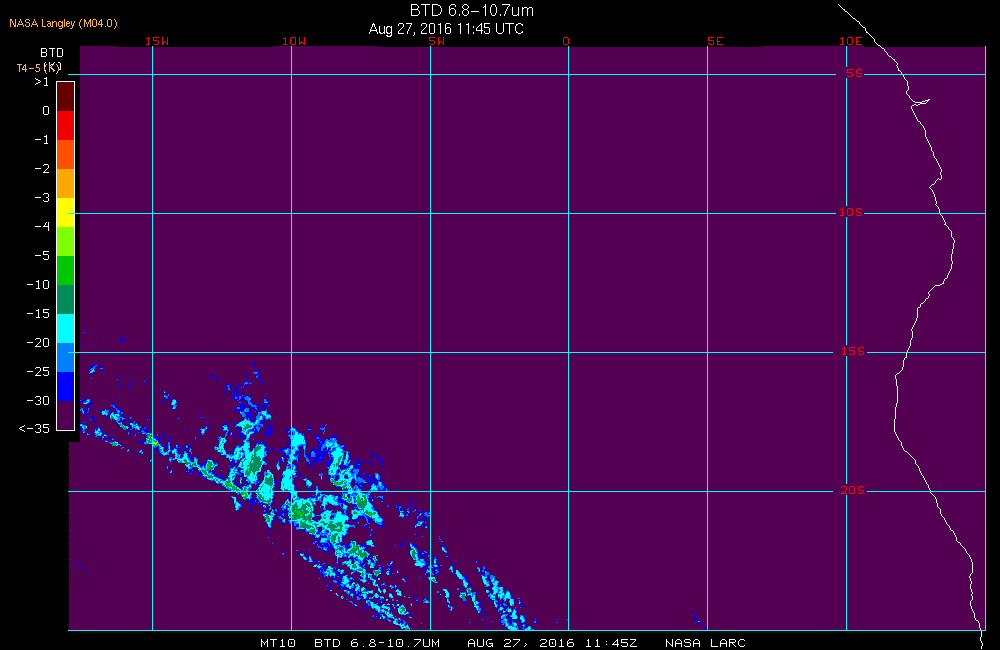Viewport: 1000px width, 650px height.
Task: Click the light blue -20 to -25 band
Action: tap(66, 358)
